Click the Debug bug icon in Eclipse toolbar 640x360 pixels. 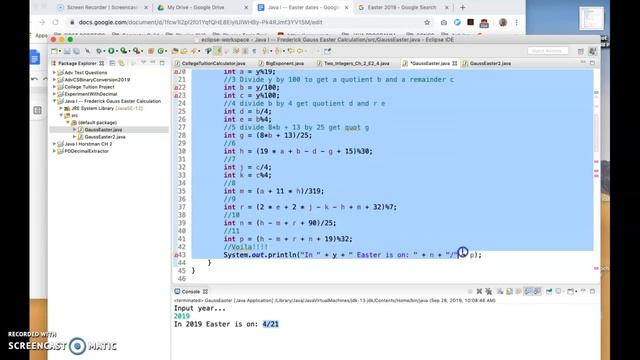[x=98, y=51]
